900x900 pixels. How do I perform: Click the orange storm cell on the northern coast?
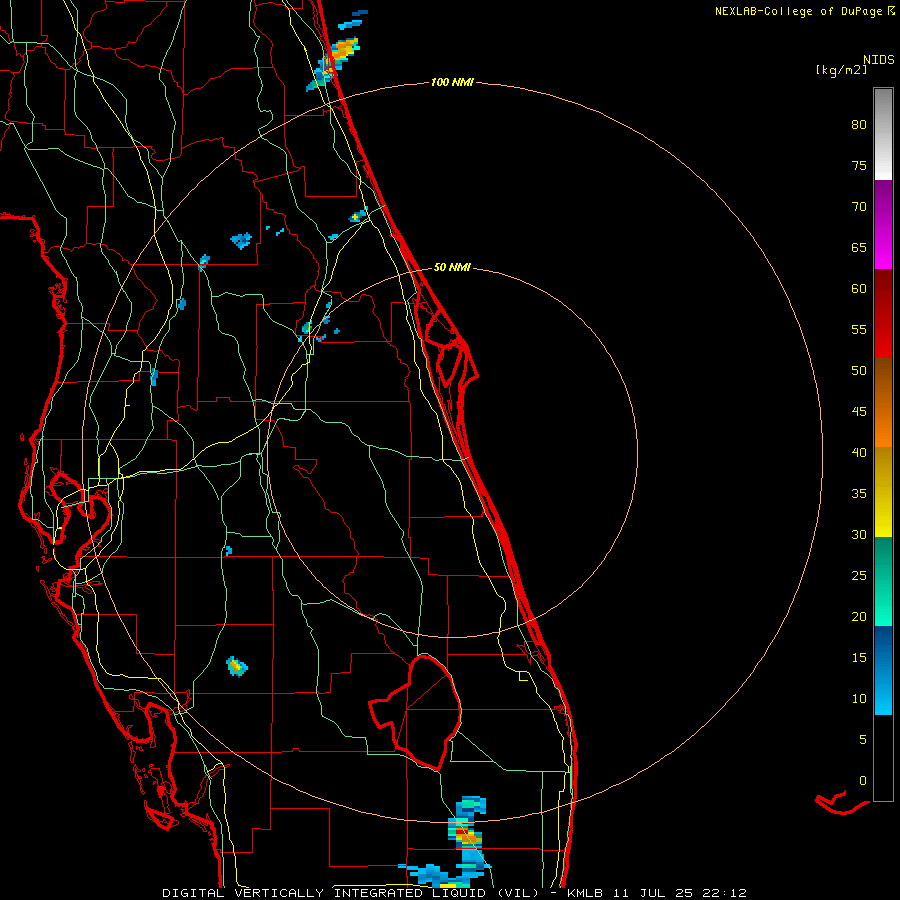click(344, 50)
